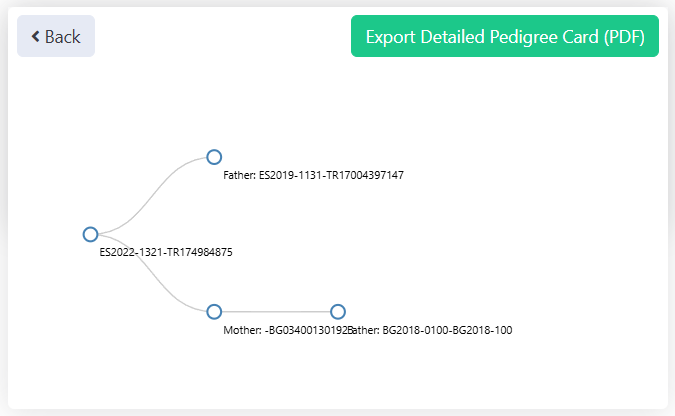Click the word Back in the top-left button
The width and height of the screenshot is (675, 416).
pos(62,37)
